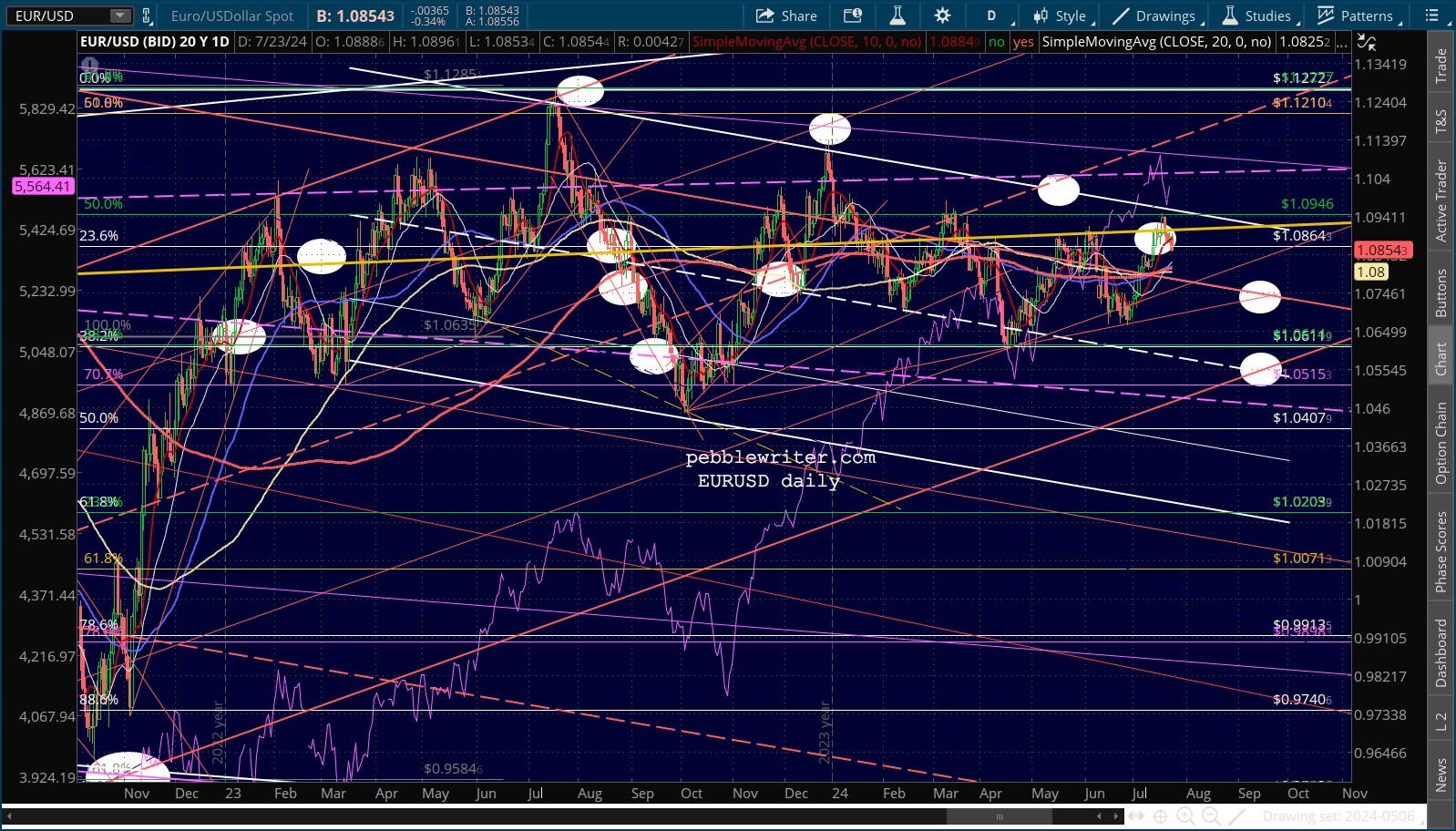
Task: Click the symbol link (chain) icon
Action: pos(146,15)
